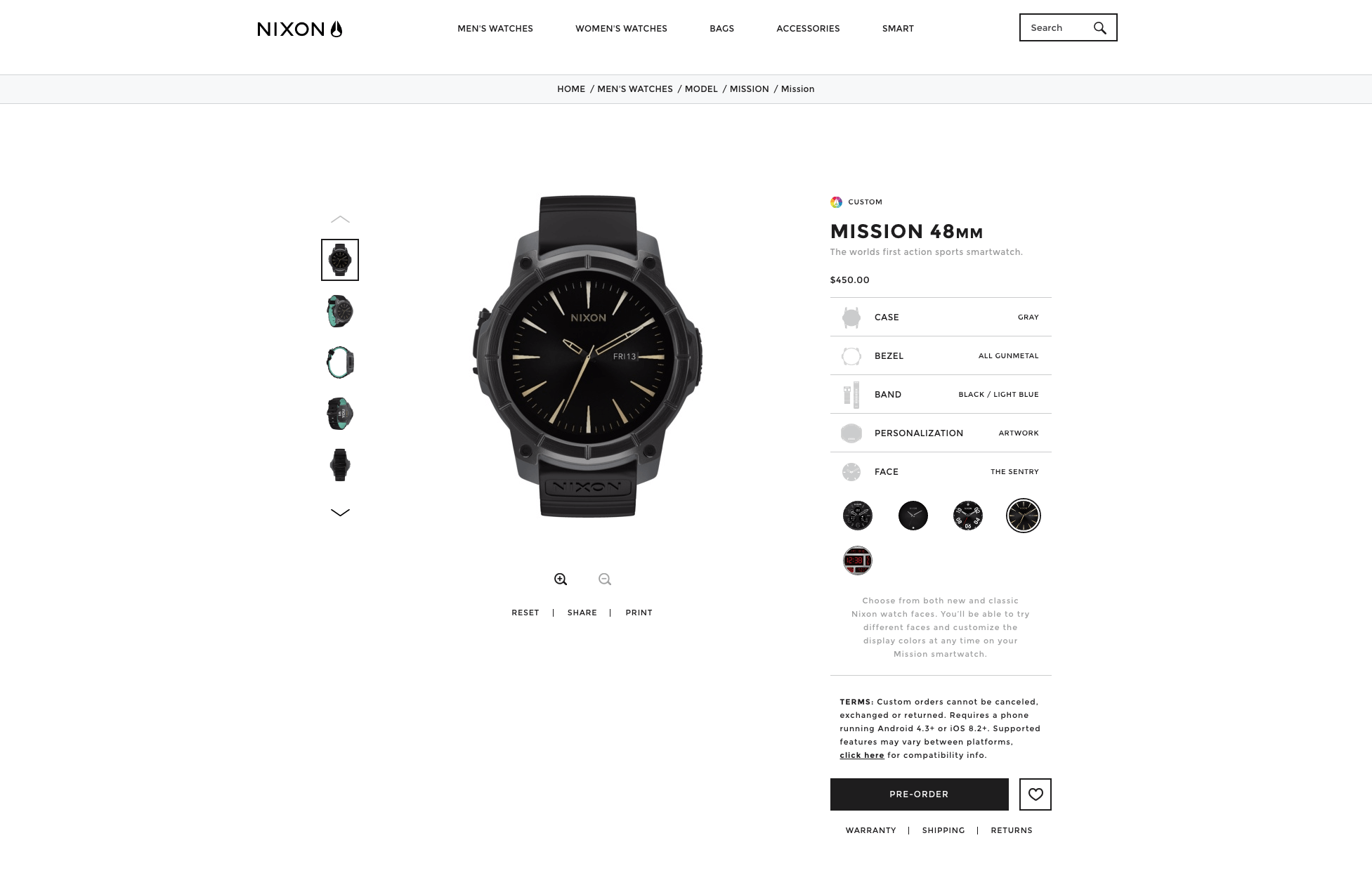This screenshot has height=871, width=1372.
Task: Select the red digital watch face
Action: [x=857, y=561]
